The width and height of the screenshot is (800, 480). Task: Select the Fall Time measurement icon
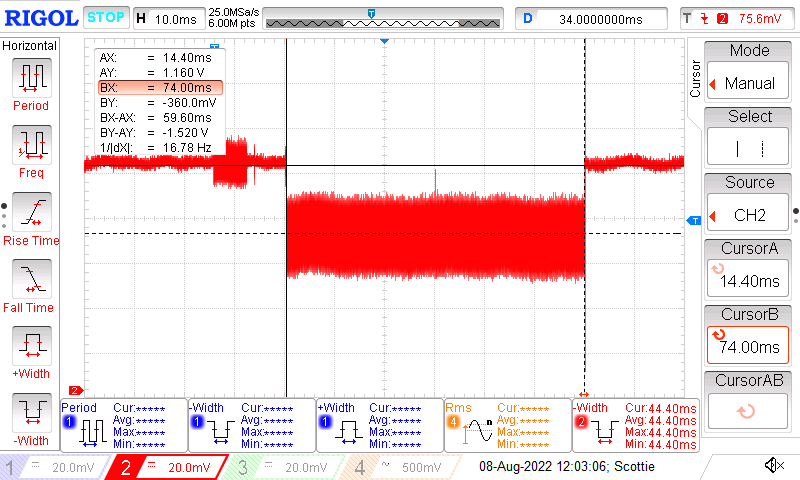[32, 279]
